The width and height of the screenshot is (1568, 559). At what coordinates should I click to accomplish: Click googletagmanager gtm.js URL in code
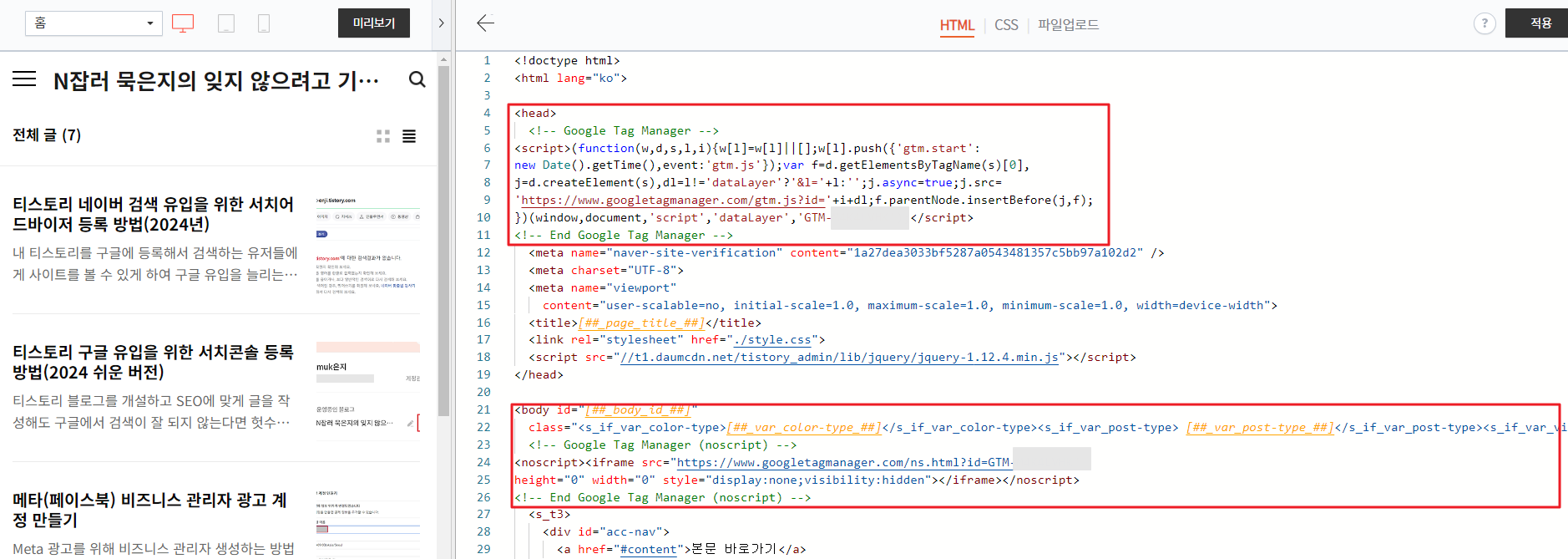(673, 200)
